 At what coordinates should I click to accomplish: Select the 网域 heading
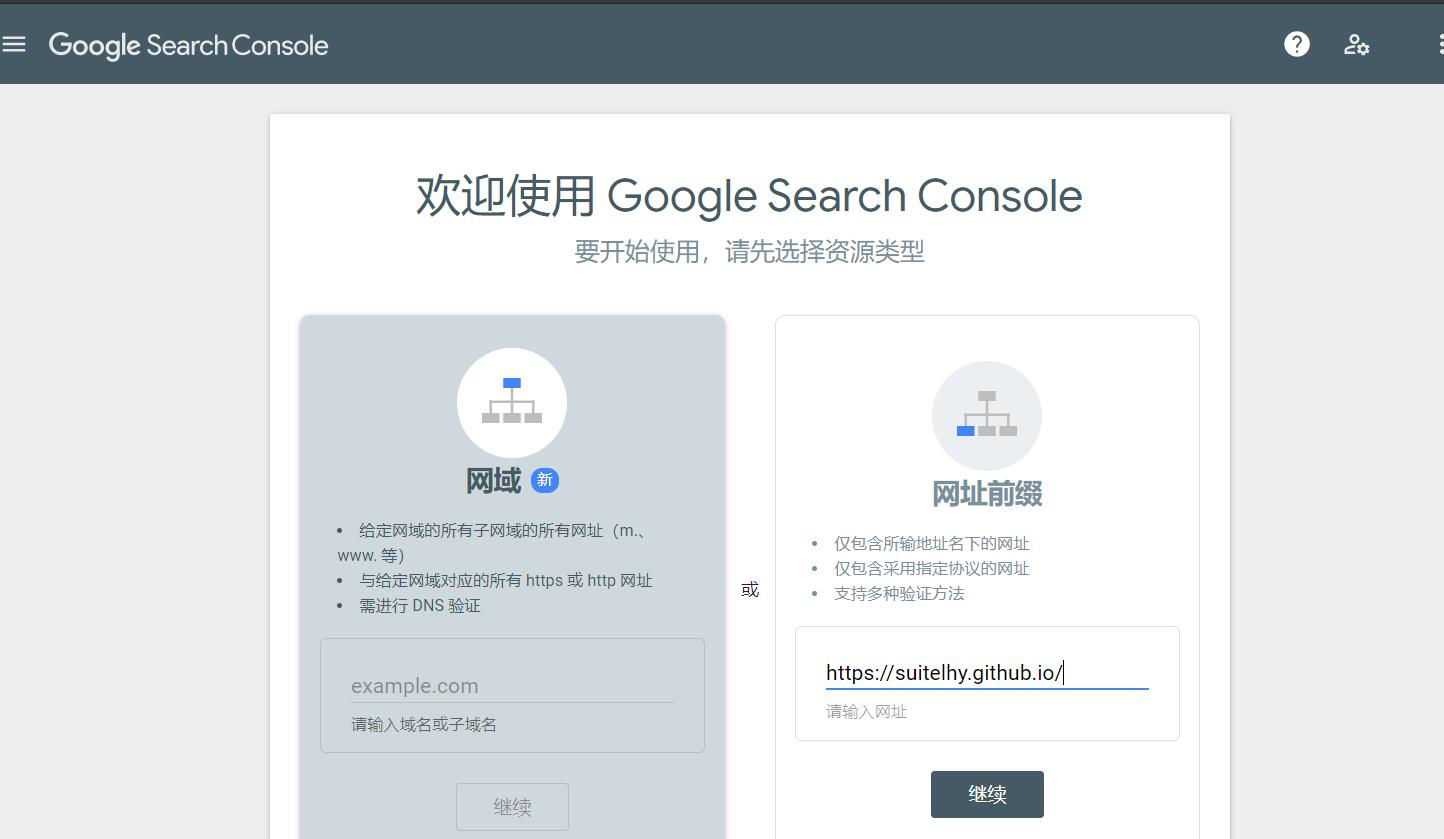tap(493, 481)
